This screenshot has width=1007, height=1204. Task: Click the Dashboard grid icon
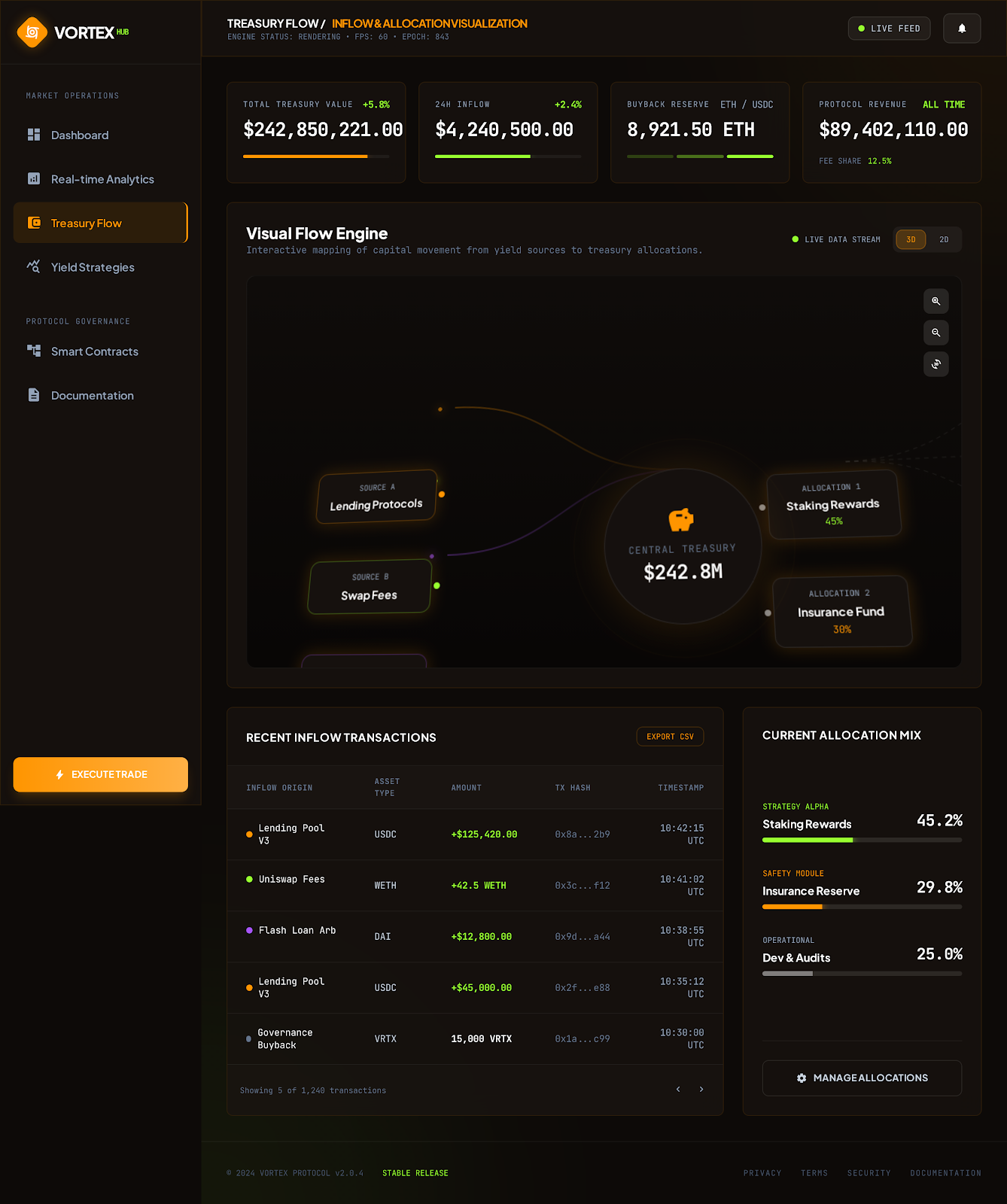[34, 135]
